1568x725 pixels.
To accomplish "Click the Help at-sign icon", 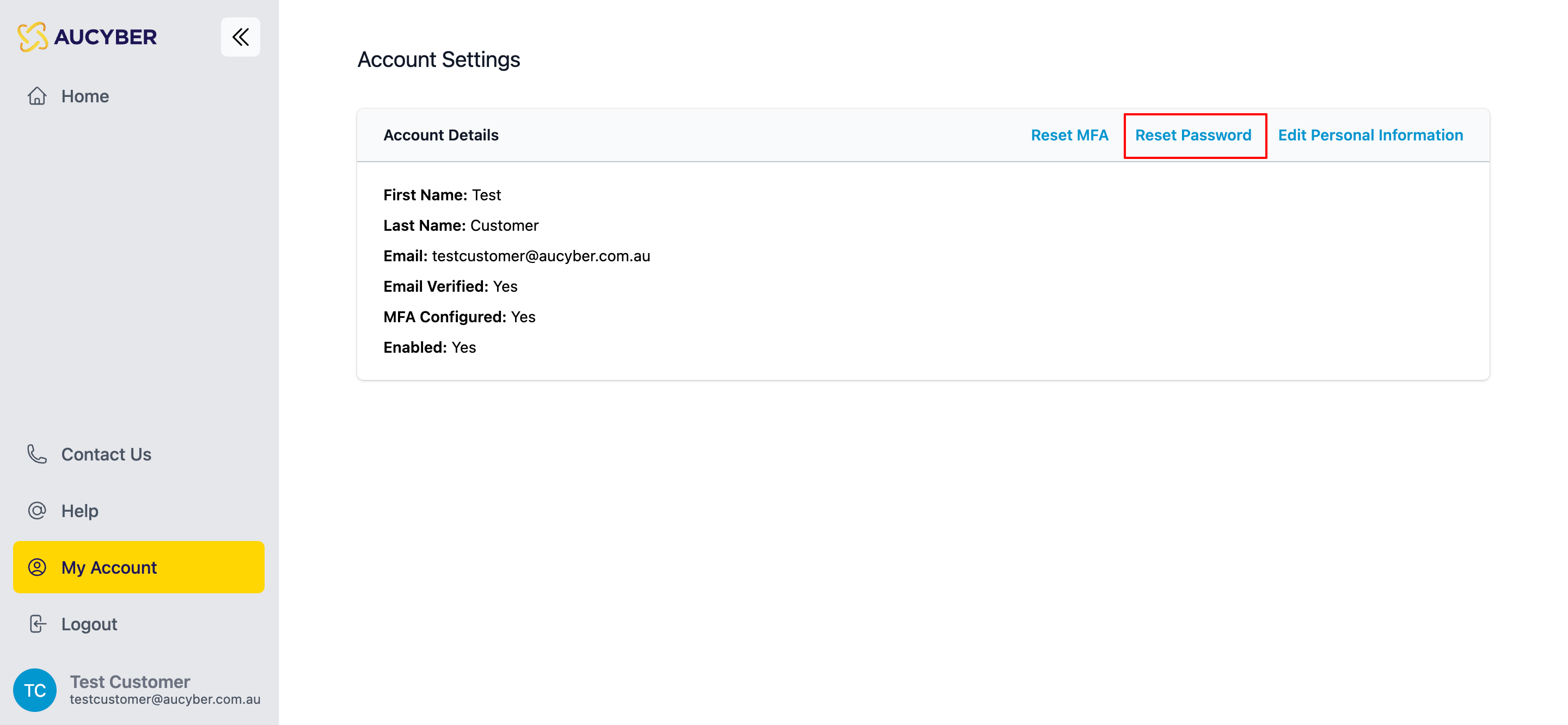I will (x=37, y=511).
